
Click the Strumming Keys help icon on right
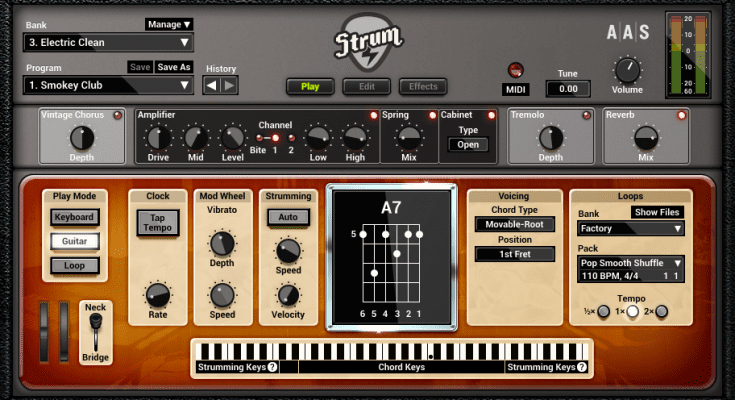[581, 368]
